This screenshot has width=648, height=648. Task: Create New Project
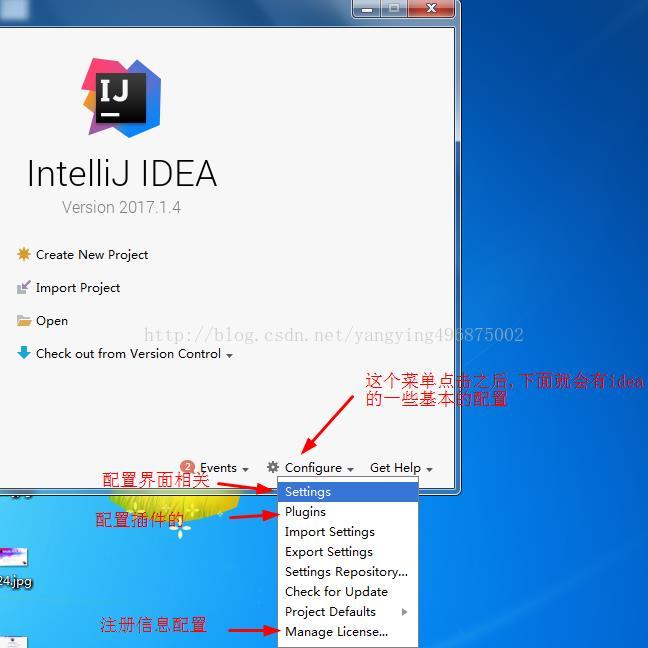tap(92, 255)
